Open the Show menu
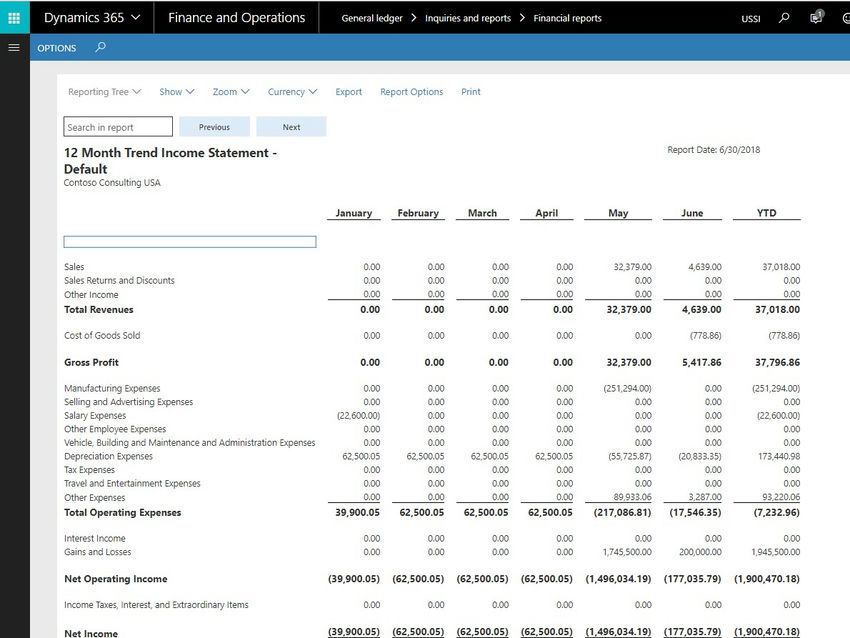 176,91
